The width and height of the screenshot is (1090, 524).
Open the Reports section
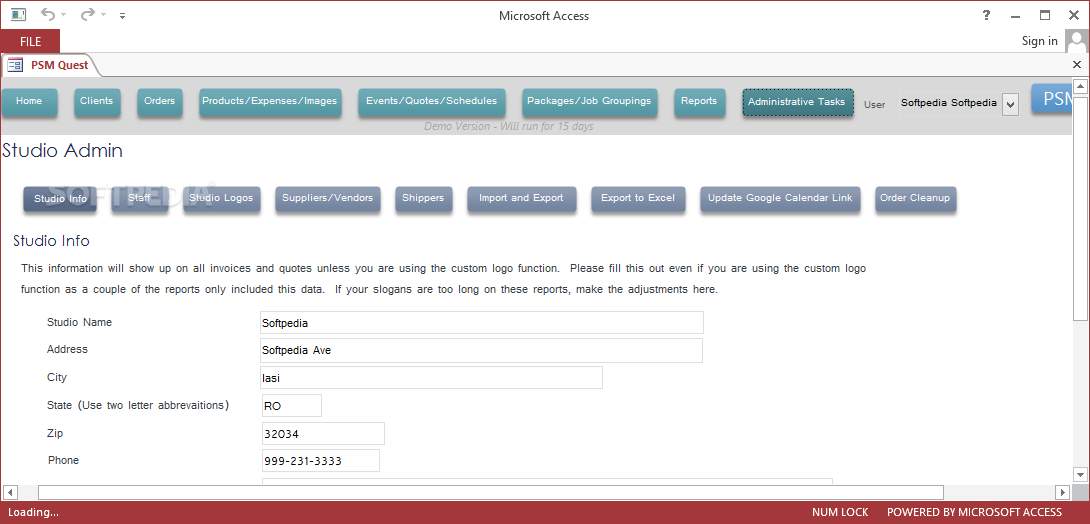pos(699,101)
